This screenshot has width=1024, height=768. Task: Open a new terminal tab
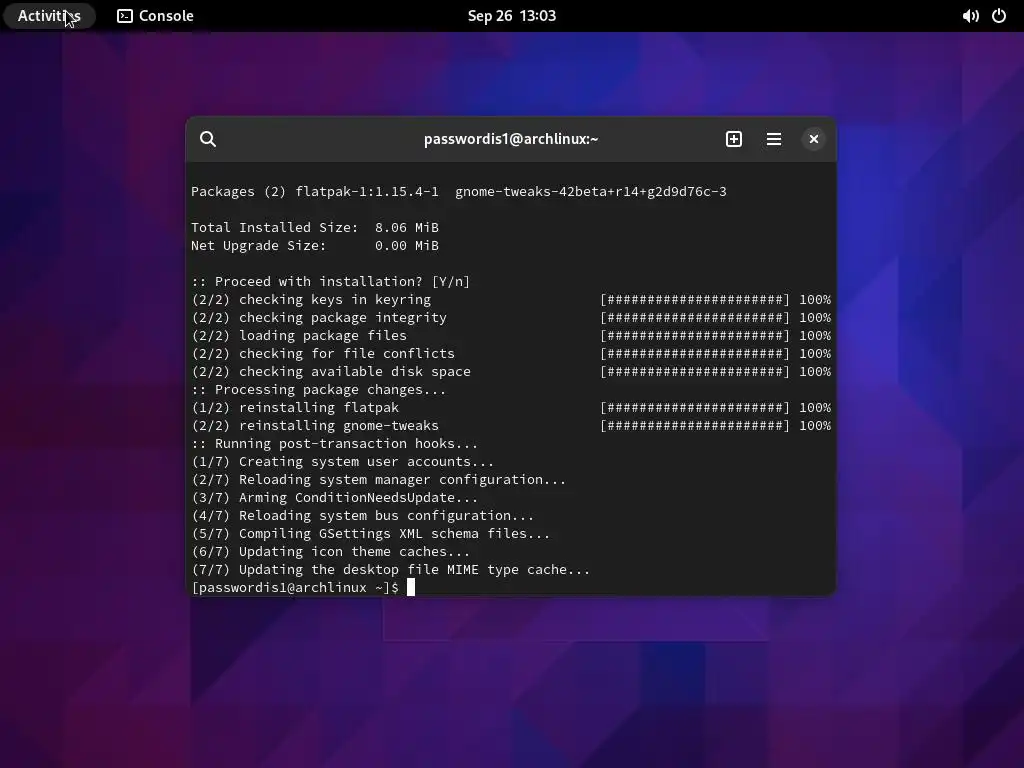(x=733, y=139)
